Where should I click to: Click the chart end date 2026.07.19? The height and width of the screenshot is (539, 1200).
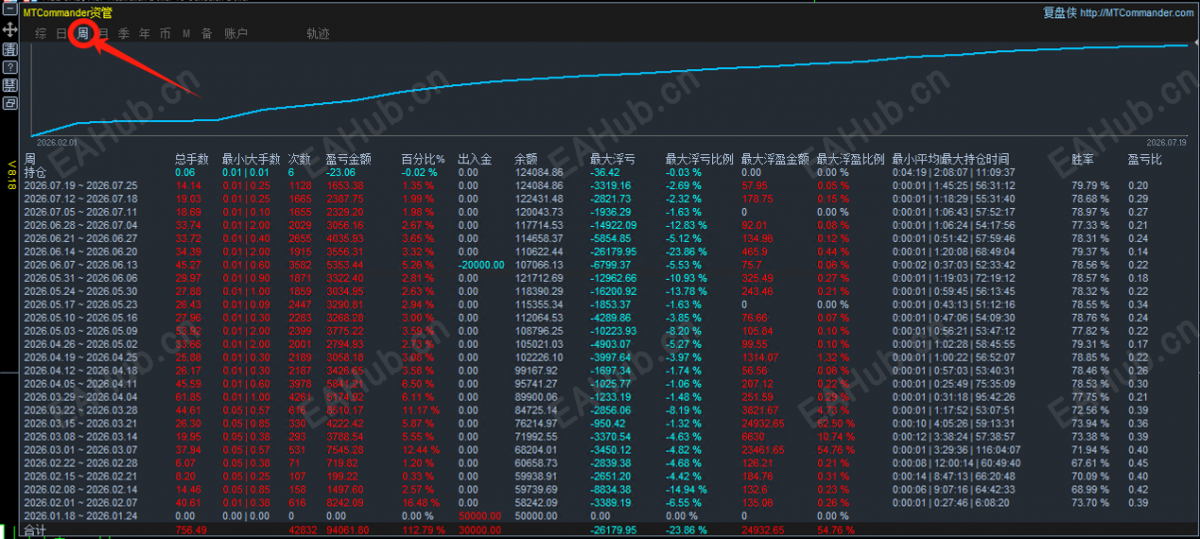(x=1165, y=142)
